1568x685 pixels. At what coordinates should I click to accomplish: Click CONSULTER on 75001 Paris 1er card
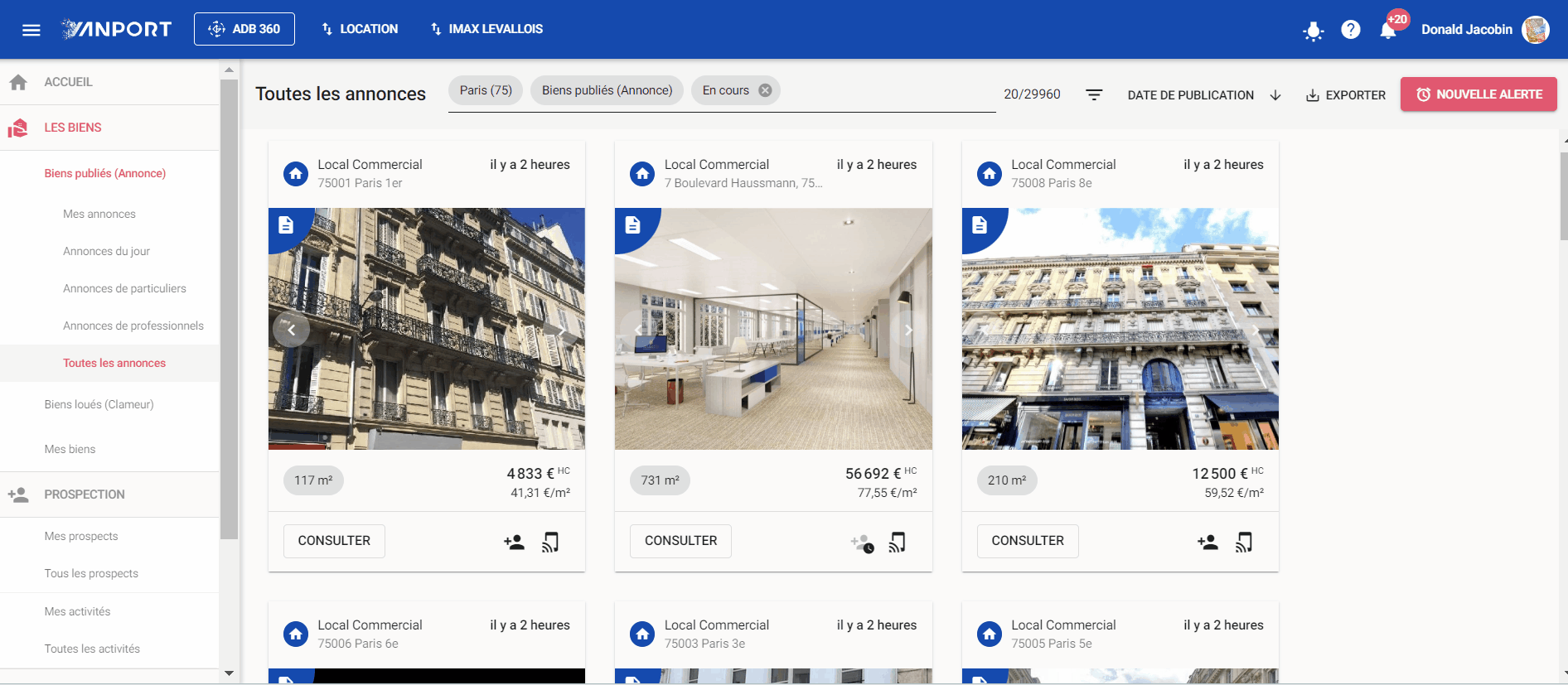coord(334,541)
